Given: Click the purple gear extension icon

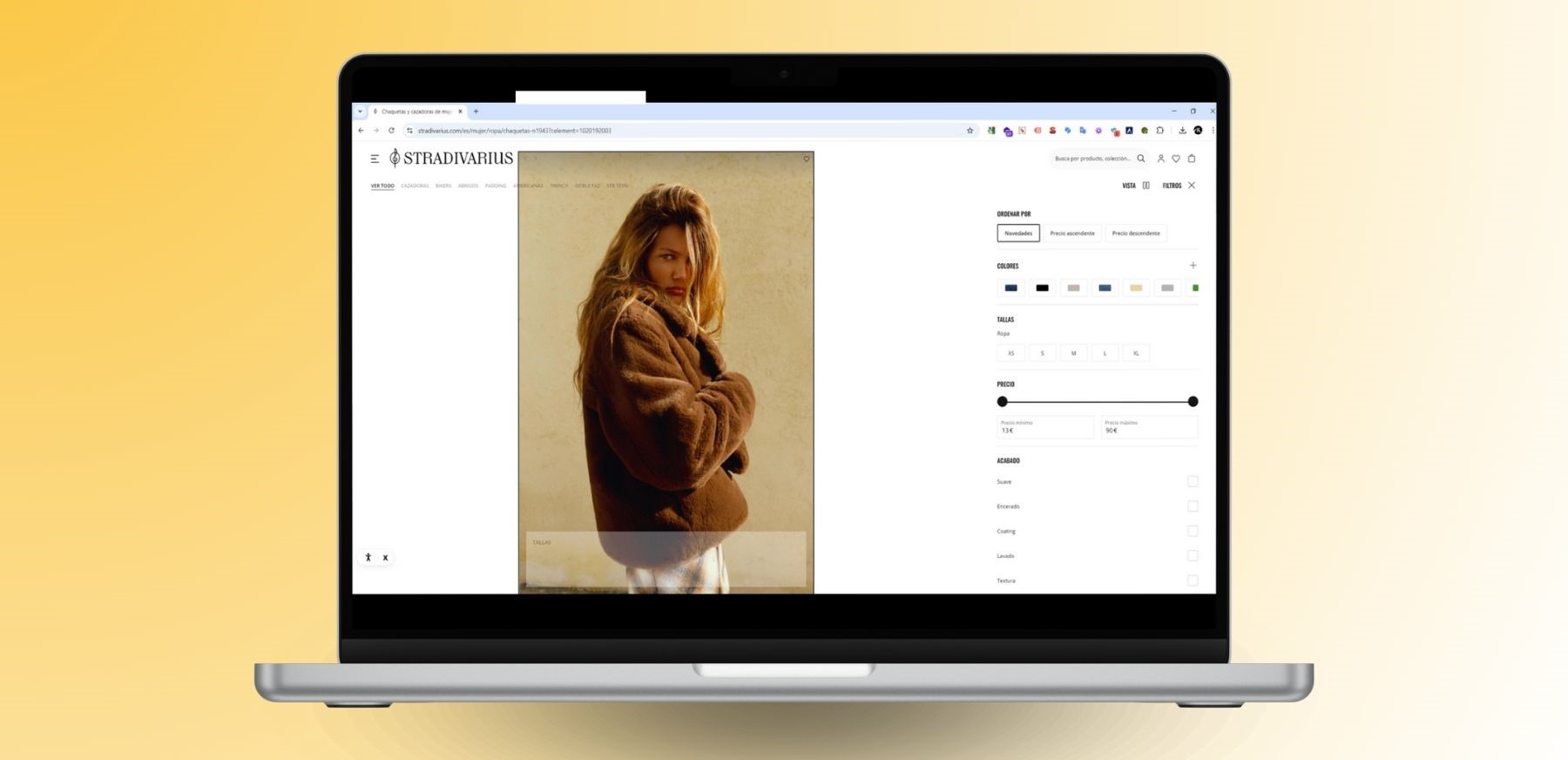Looking at the screenshot, I should 1098,131.
